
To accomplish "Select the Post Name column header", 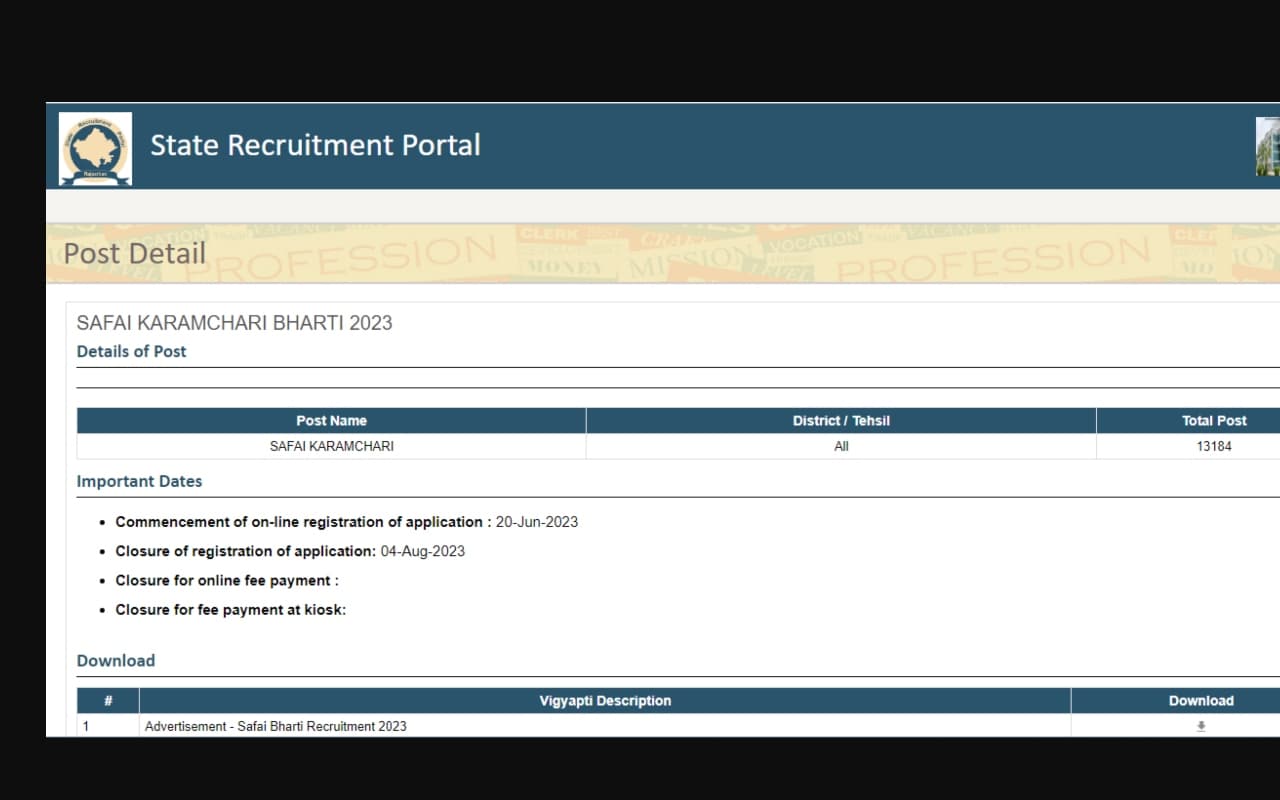I will pos(331,420).
